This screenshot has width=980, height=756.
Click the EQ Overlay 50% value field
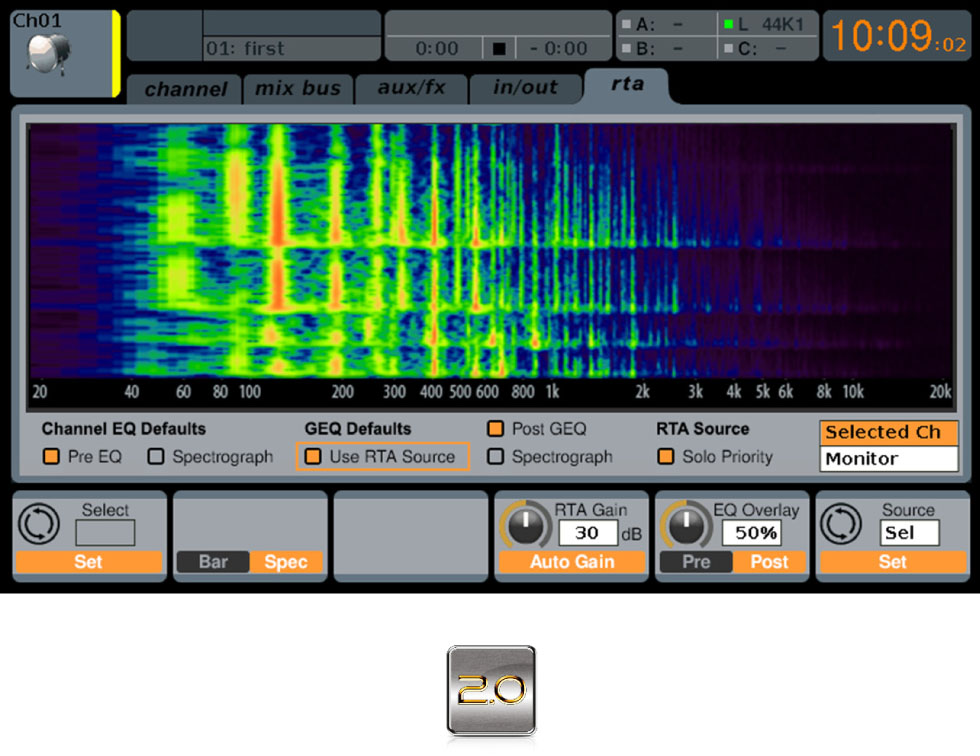point(756,533)
